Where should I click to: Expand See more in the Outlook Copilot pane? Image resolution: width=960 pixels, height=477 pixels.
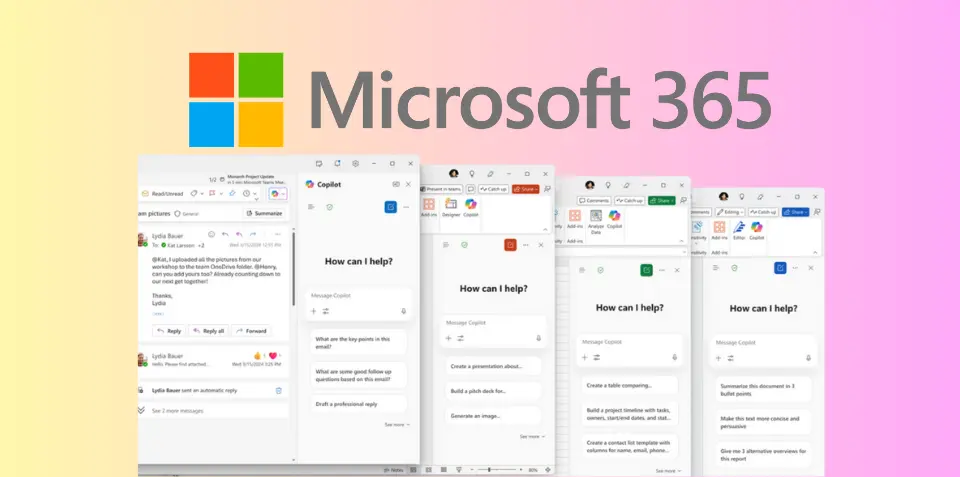tap(396, 424)
